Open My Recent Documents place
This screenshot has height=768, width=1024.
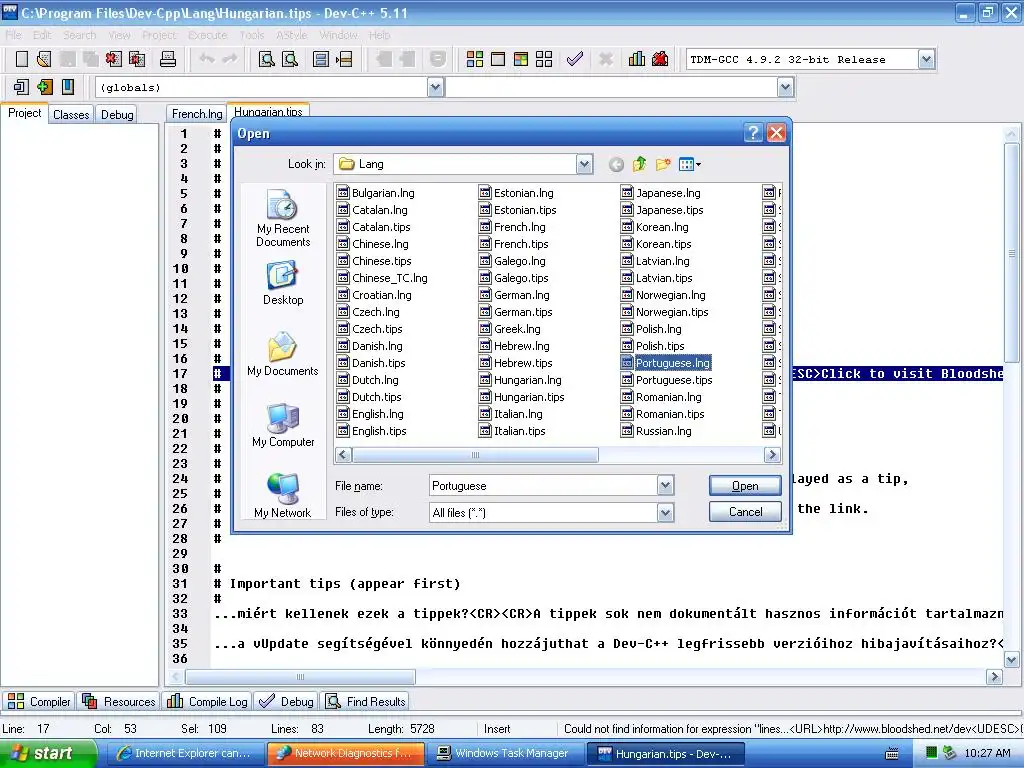283,218
